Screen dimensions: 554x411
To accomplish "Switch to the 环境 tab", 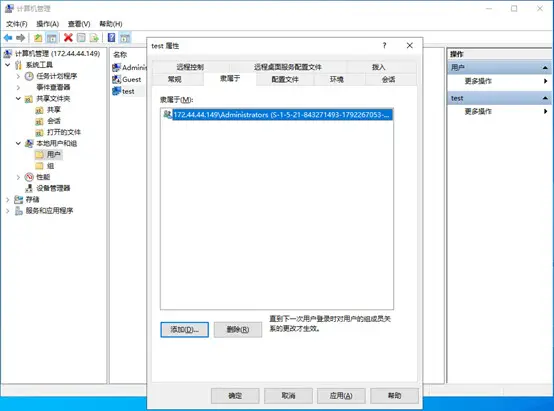I will [337, 79].
